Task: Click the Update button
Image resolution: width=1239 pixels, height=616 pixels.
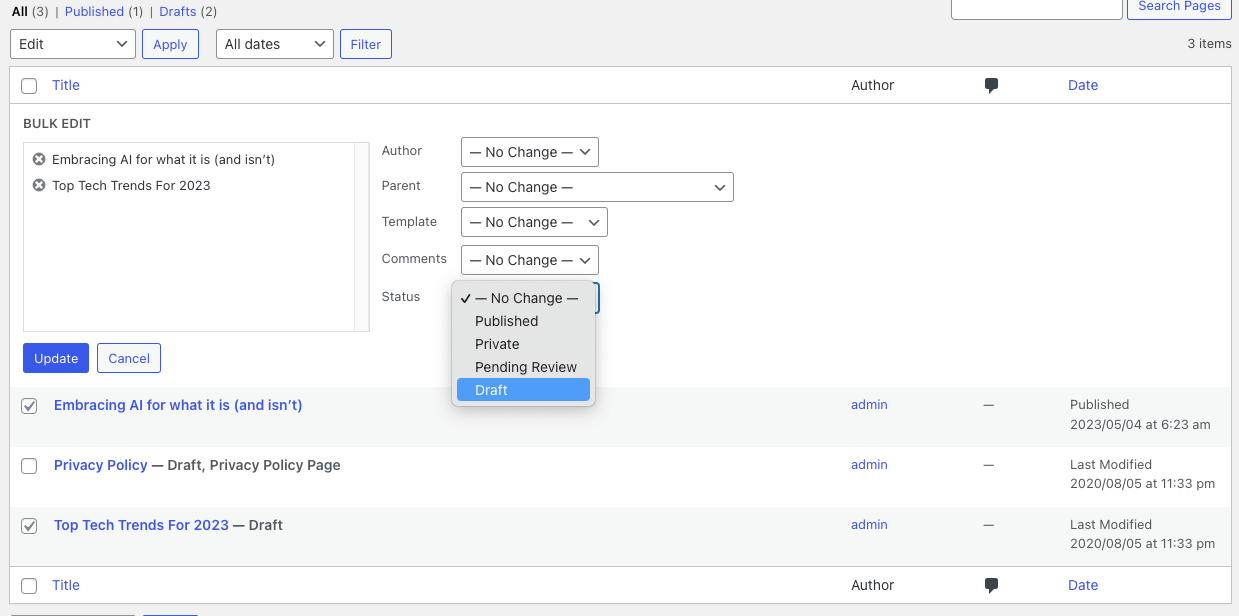Action: coord(56,358)
